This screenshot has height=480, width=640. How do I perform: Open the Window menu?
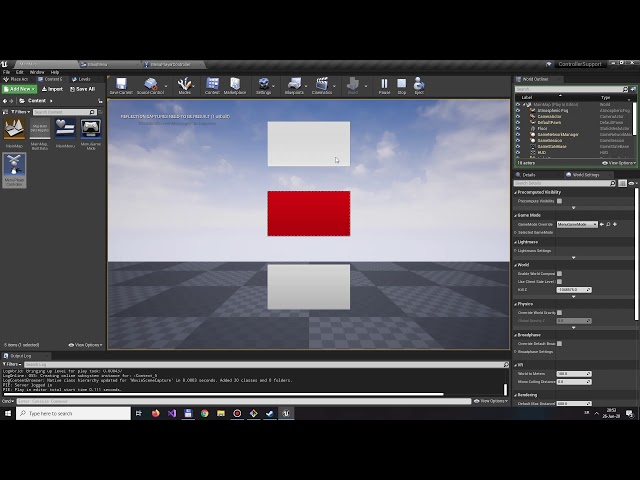37,72
